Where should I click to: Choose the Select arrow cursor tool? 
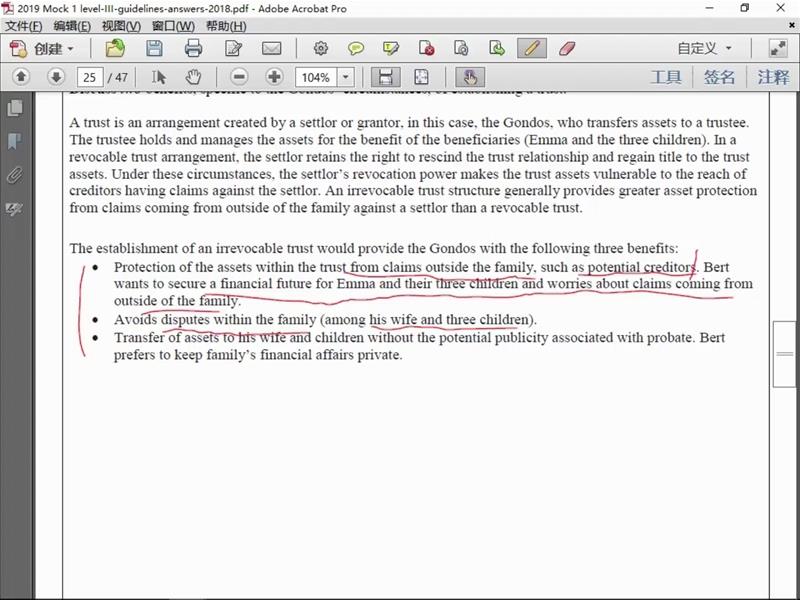click(x=158, y=77)
